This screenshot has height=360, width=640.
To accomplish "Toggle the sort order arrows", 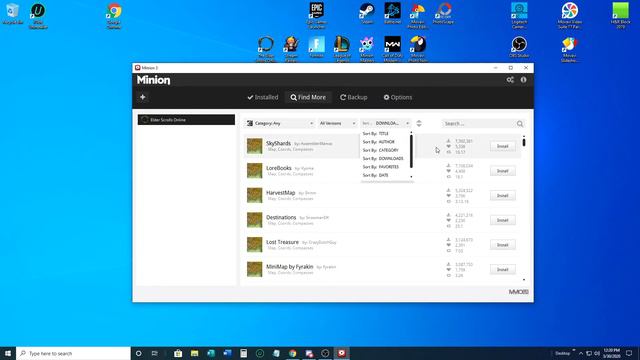I will point(419,123).
